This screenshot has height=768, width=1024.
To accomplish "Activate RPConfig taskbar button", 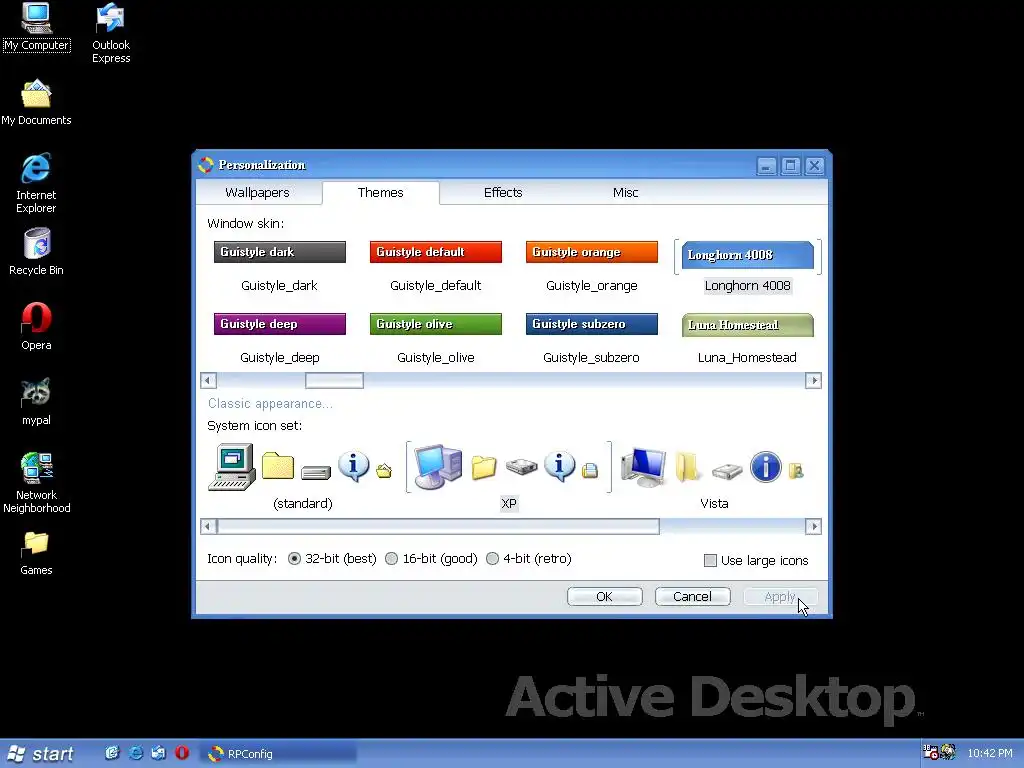I will tap(278, 754).
